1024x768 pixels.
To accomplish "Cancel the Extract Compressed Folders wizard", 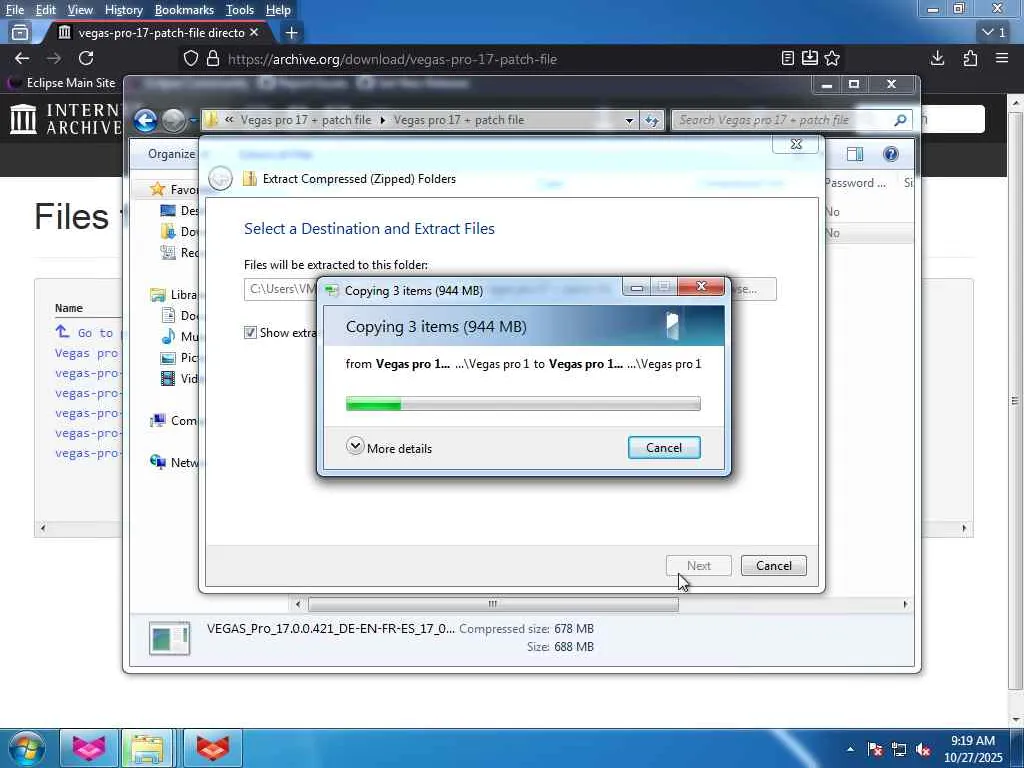I will coord(773,566).
